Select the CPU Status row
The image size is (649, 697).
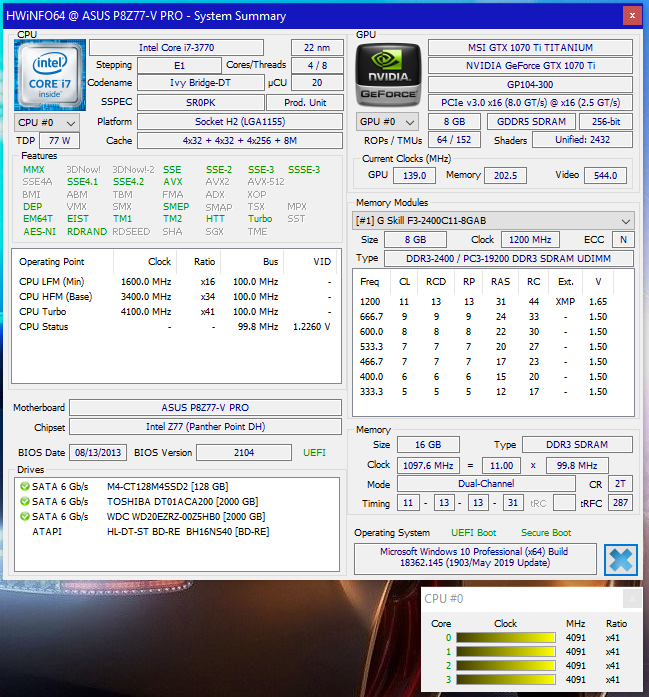176,327
